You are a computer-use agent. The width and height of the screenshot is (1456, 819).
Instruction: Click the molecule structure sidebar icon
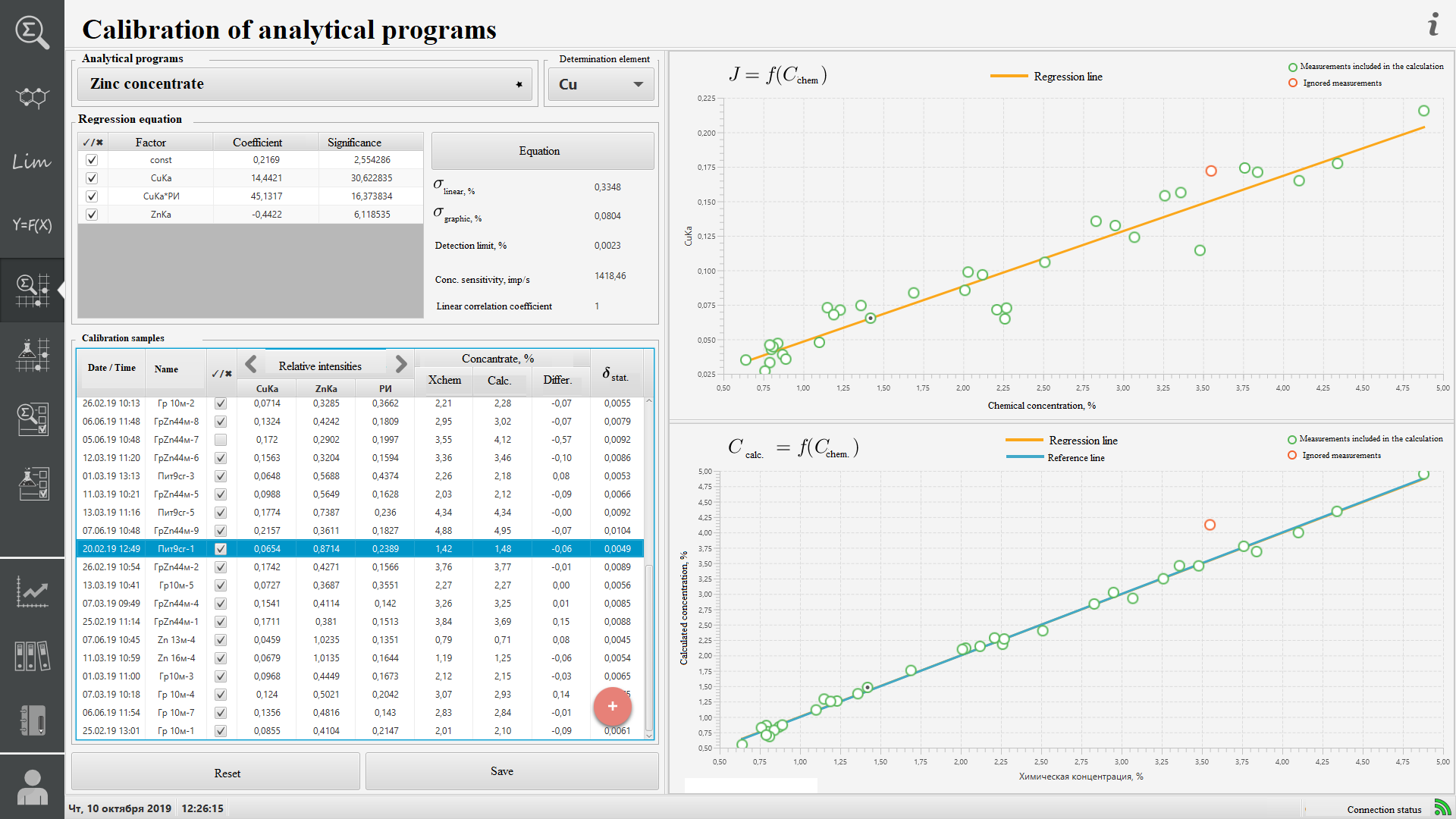point(32,97)
